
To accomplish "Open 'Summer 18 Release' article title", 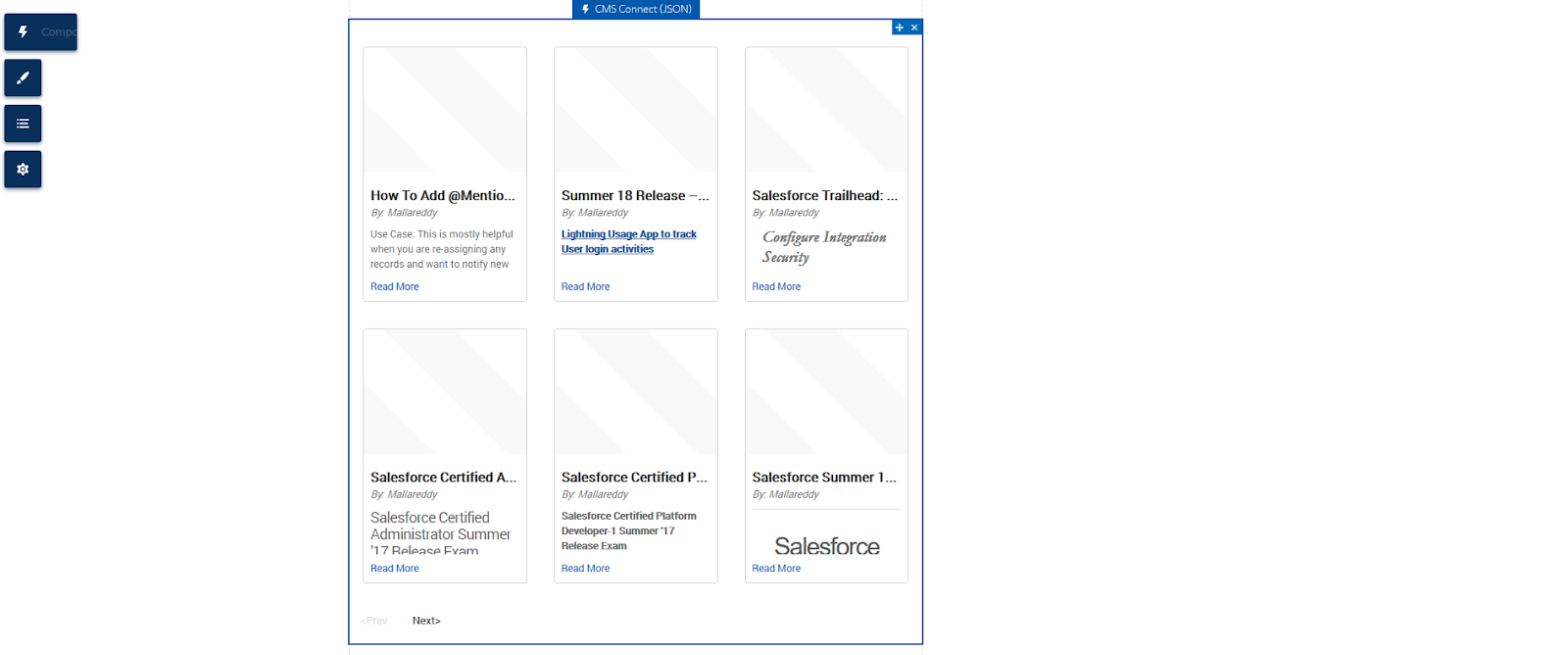I will (x=635, y=195).
